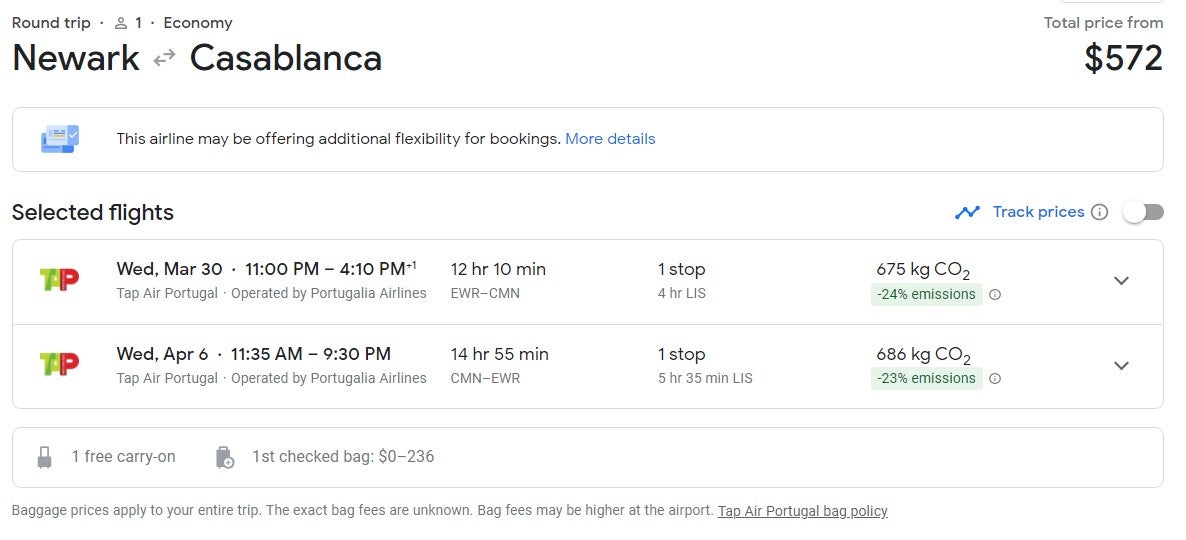Click the Wed, Mar 30 outbound flight row

pyautogui.click(x=588, y=282)
